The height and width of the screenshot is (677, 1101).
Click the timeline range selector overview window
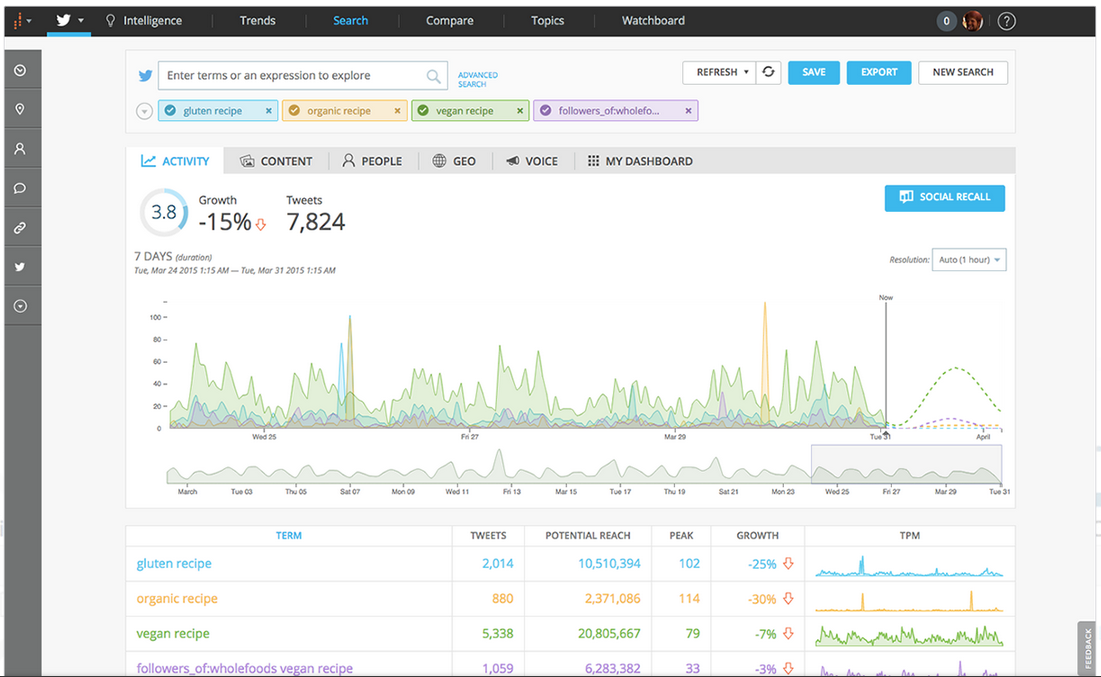pyautogui.click(x=905, y=465)
